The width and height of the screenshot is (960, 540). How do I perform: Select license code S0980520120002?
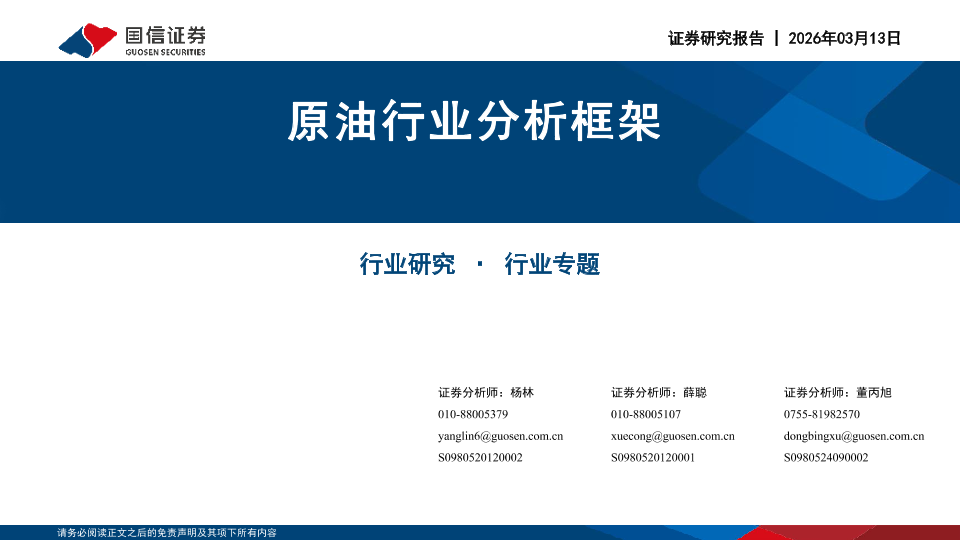(480, 458)
